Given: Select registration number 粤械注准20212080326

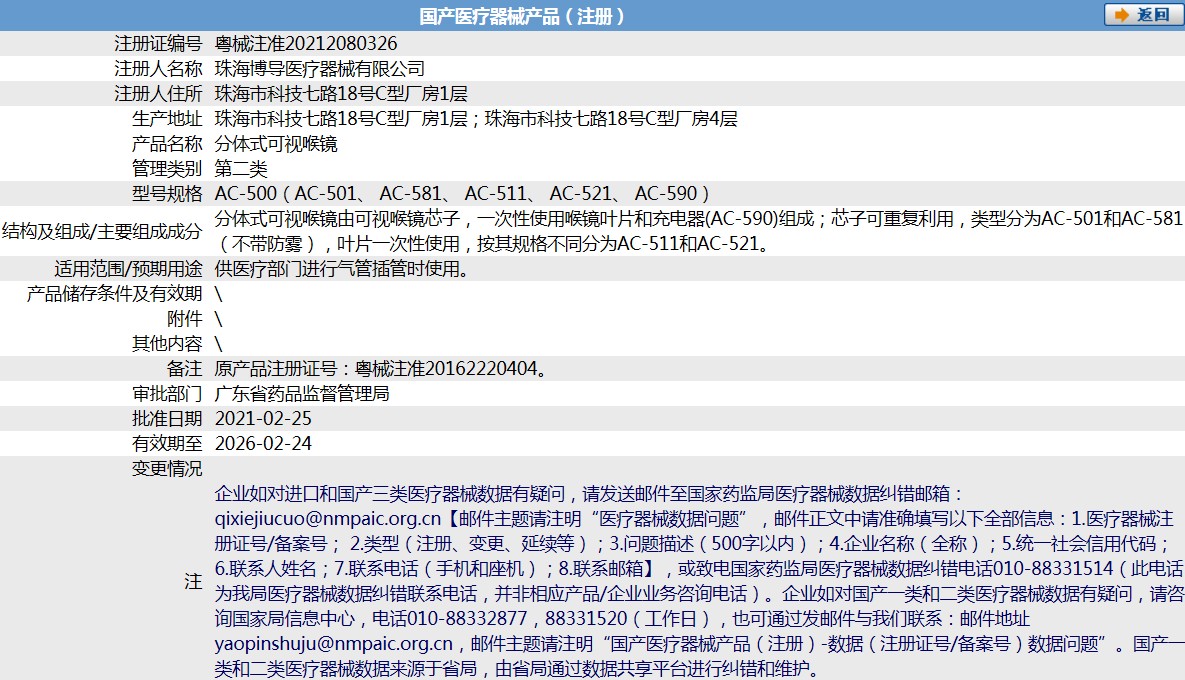Looking at the screenshot, I should click(x=306, y=44).
